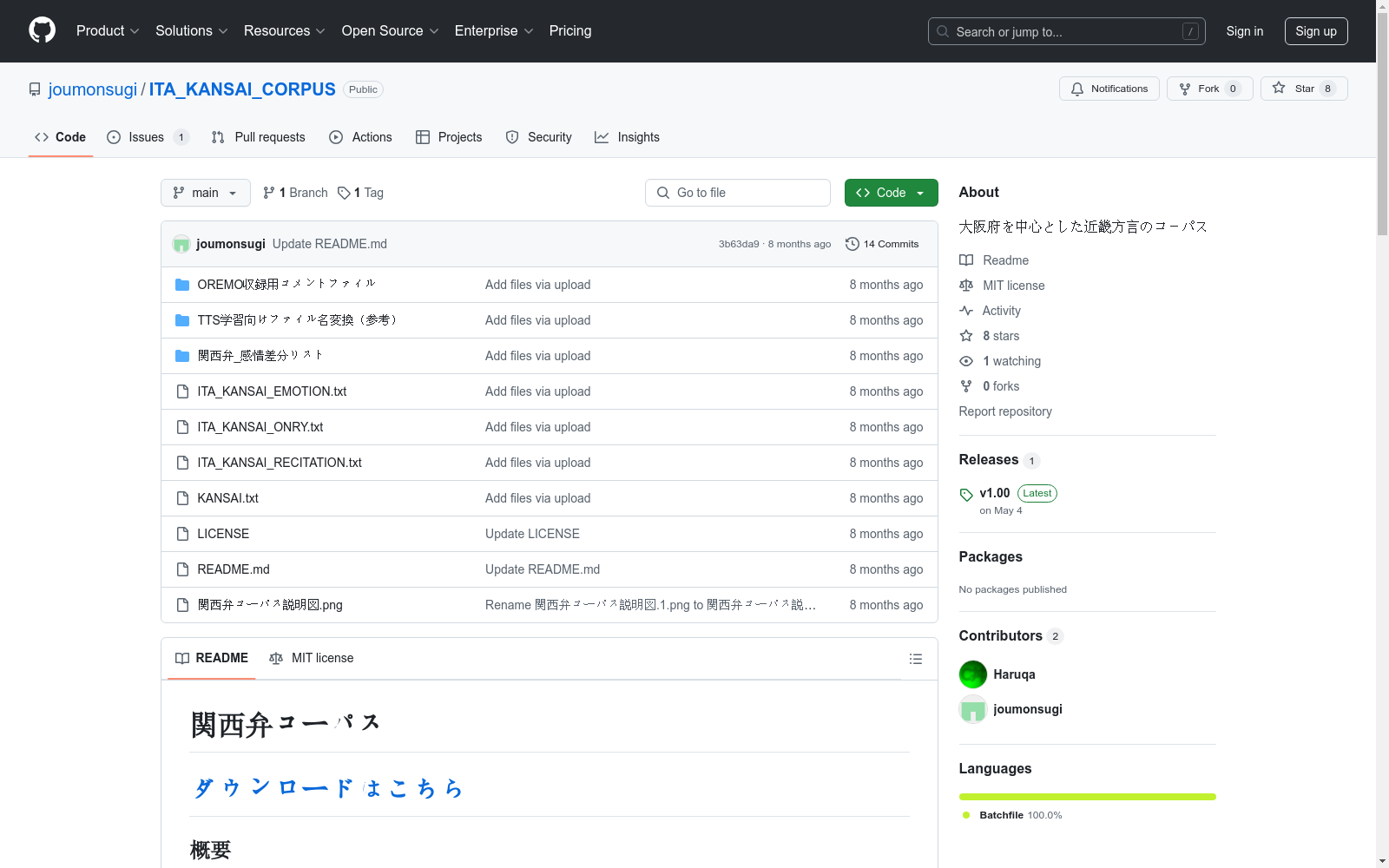Expand the Open Source menu
This screenshot has height=868, width=1389.
pos(390,30)
